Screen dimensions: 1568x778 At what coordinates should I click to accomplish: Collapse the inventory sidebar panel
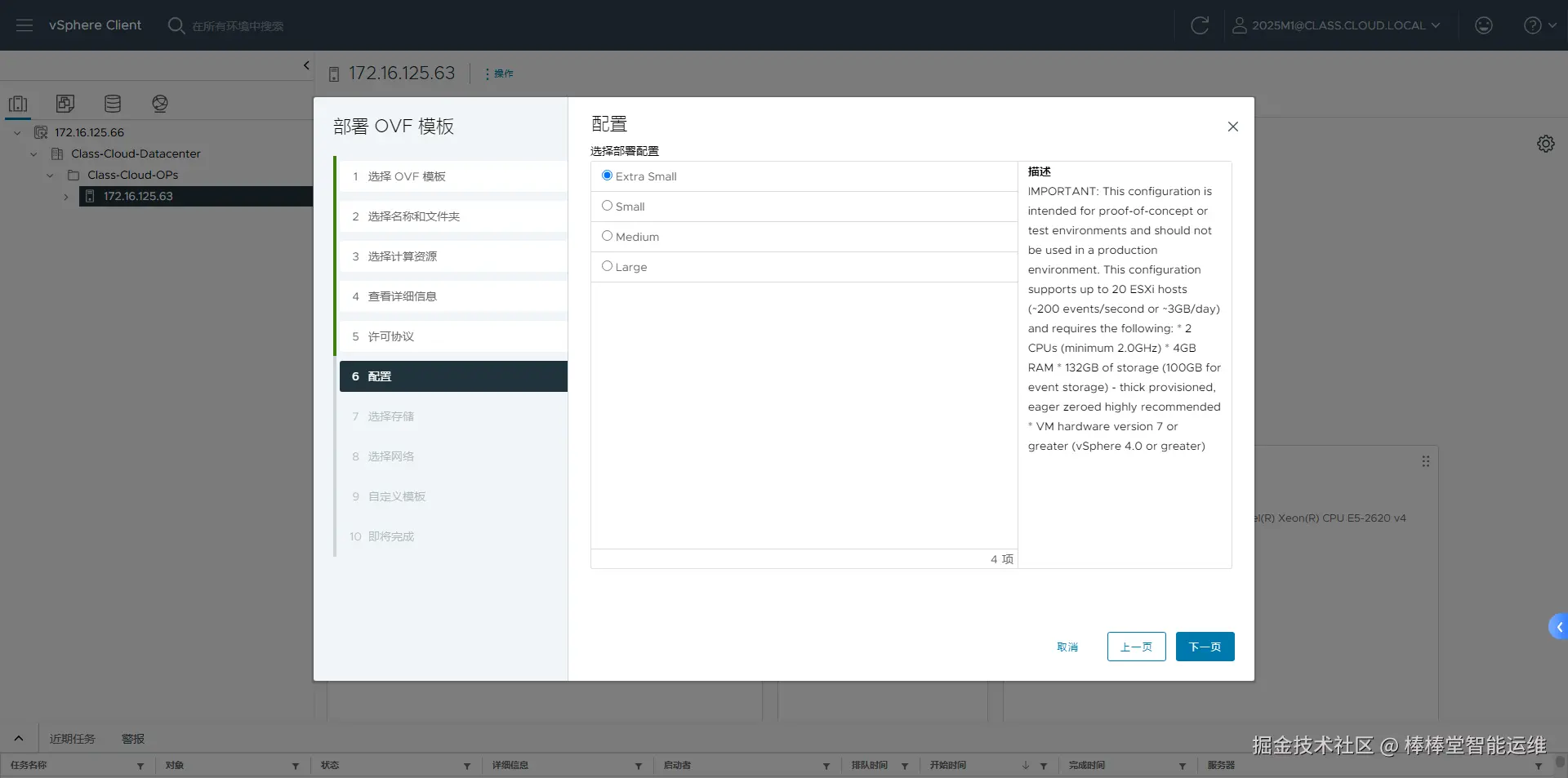(x=306, y=65)
